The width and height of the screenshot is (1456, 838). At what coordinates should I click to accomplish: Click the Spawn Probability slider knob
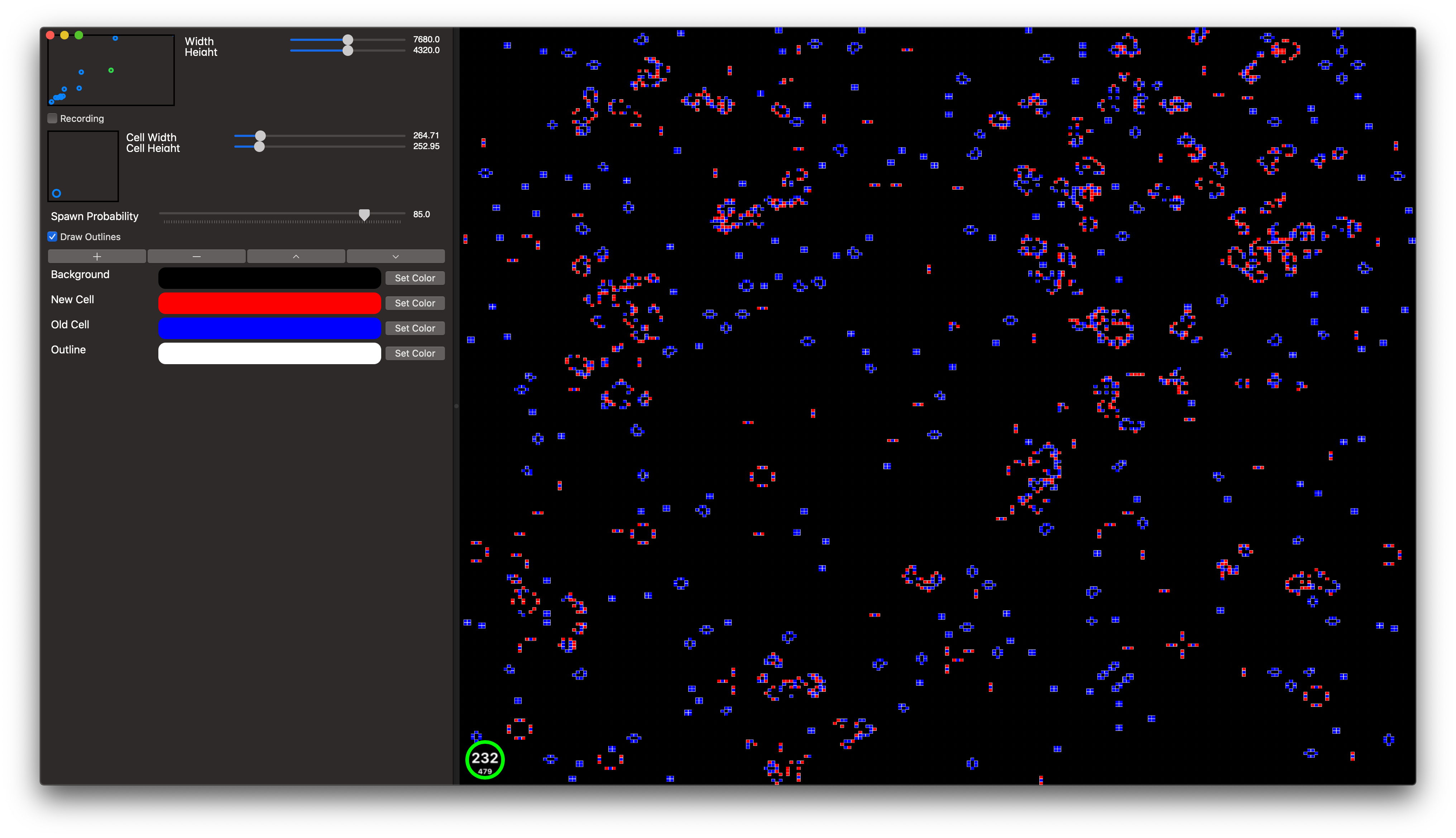click(x=364, y=215)
